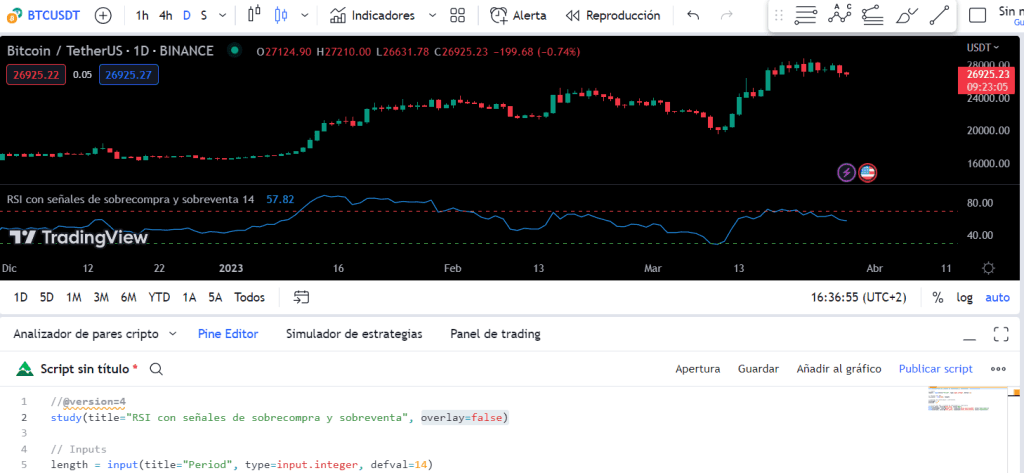Set range to 1D
The image size is (1024, 473).
pyautogui.click(x=21, y=297)
